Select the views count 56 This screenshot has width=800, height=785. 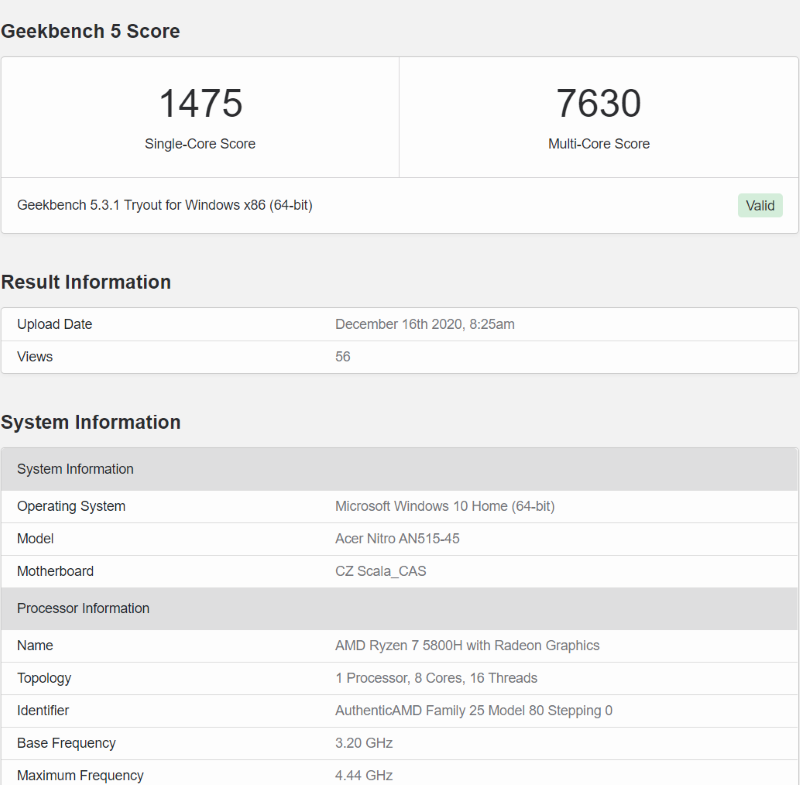pyautogui.click(x=342, y=357)
